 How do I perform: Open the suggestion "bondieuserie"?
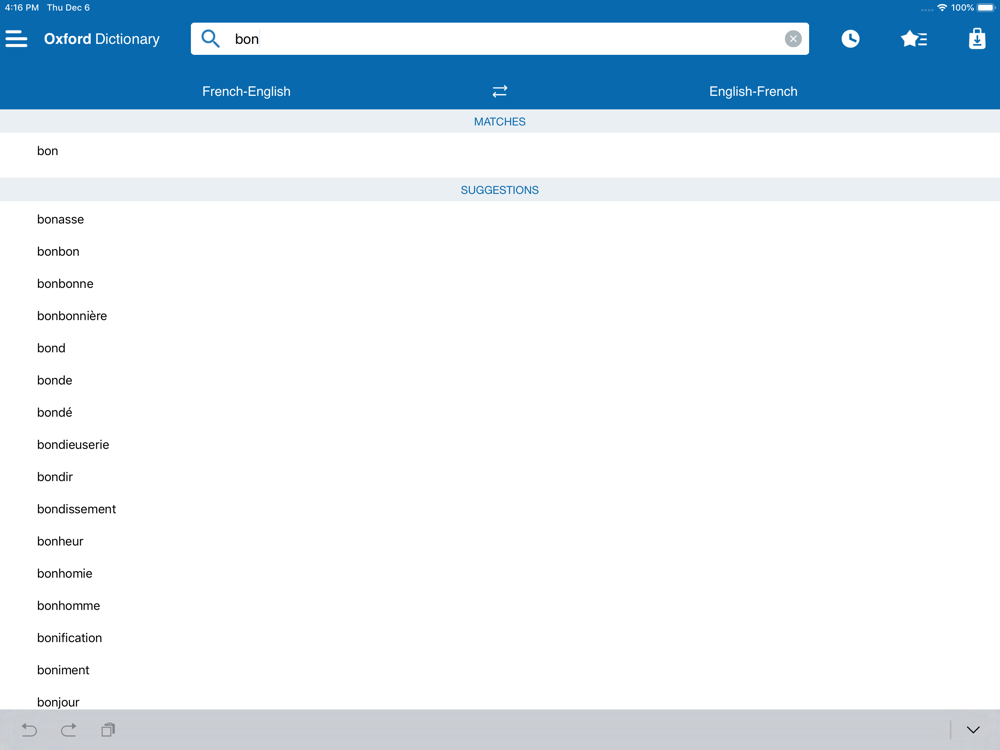point(500,445)
